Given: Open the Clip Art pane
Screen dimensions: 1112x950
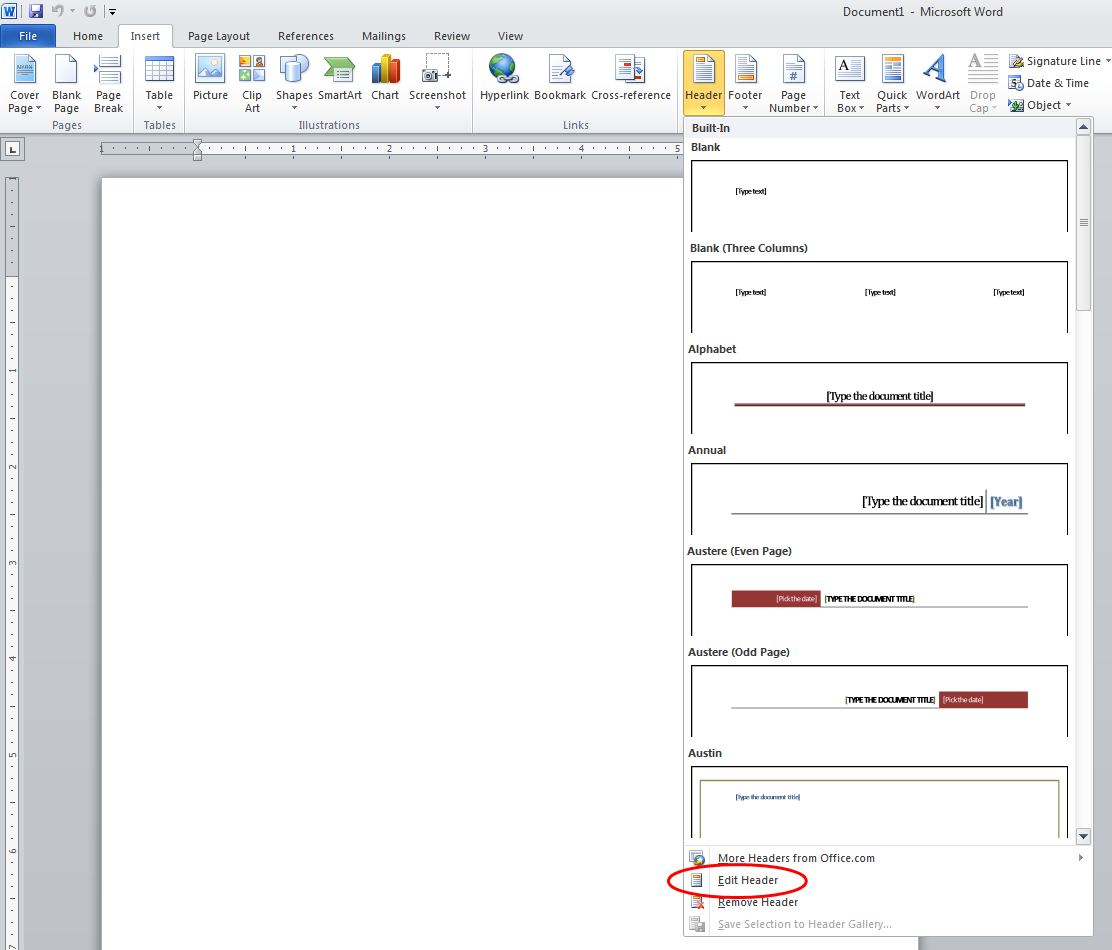Looking at the screenshot, I should [251, 82].
